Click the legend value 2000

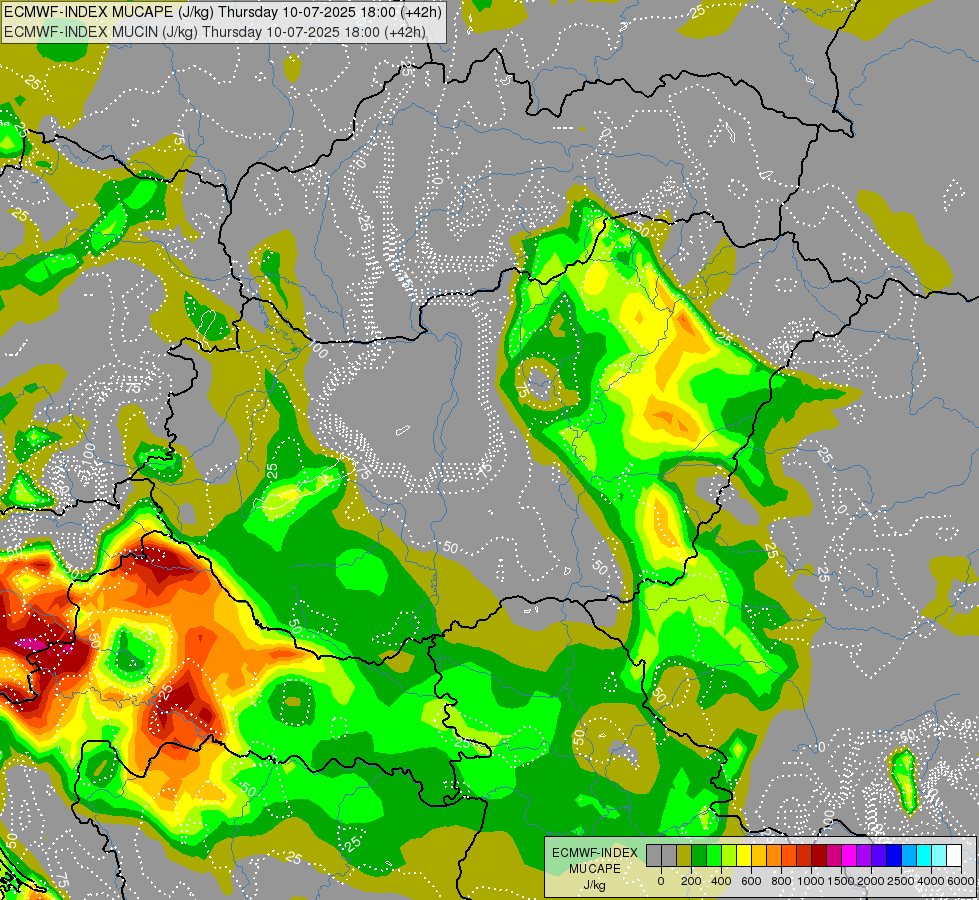tap(872, 881)
